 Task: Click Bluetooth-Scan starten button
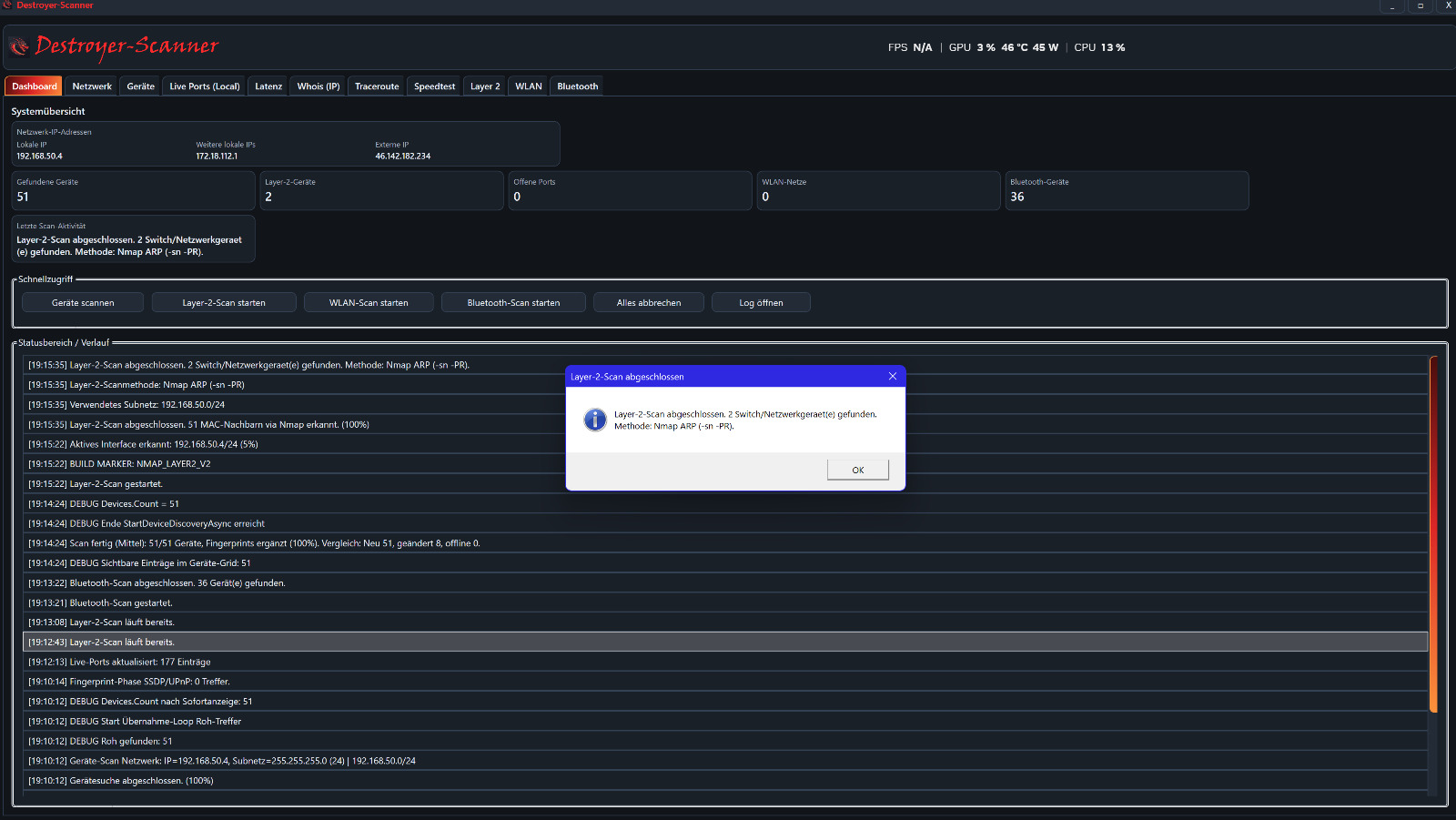pyautogui.click(x=513, y=302)
